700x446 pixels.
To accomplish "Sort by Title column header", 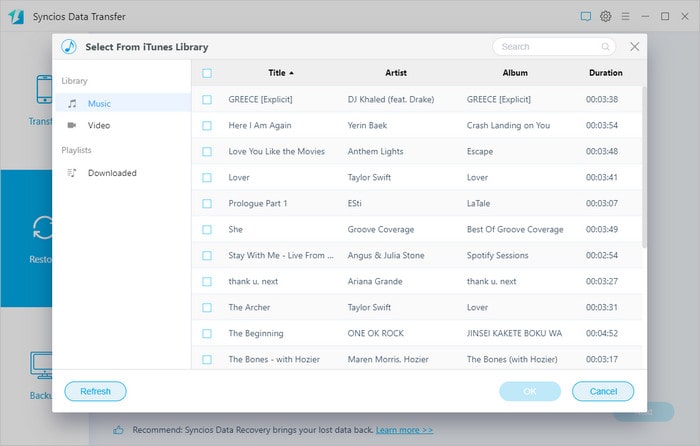I will [281, 73].
